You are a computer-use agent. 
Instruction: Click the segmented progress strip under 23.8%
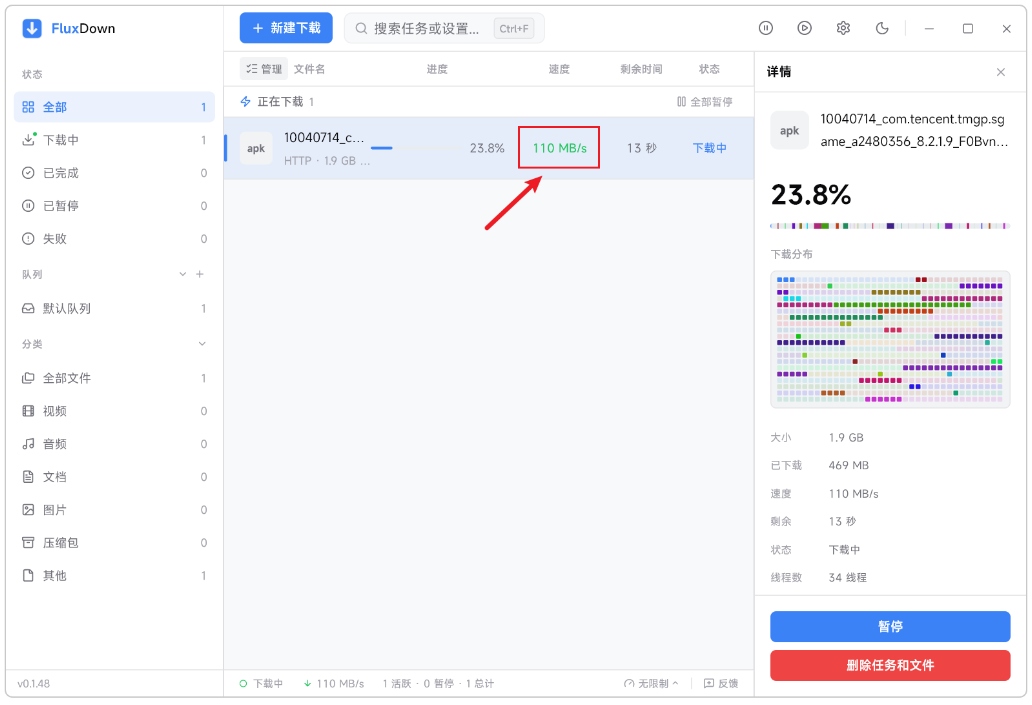(x=890, y=226)
